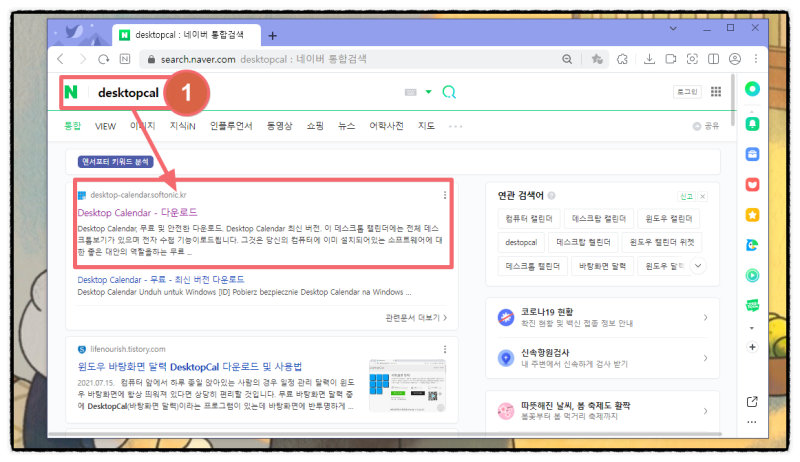Reload the page with the refresh icon

point(104,59)
